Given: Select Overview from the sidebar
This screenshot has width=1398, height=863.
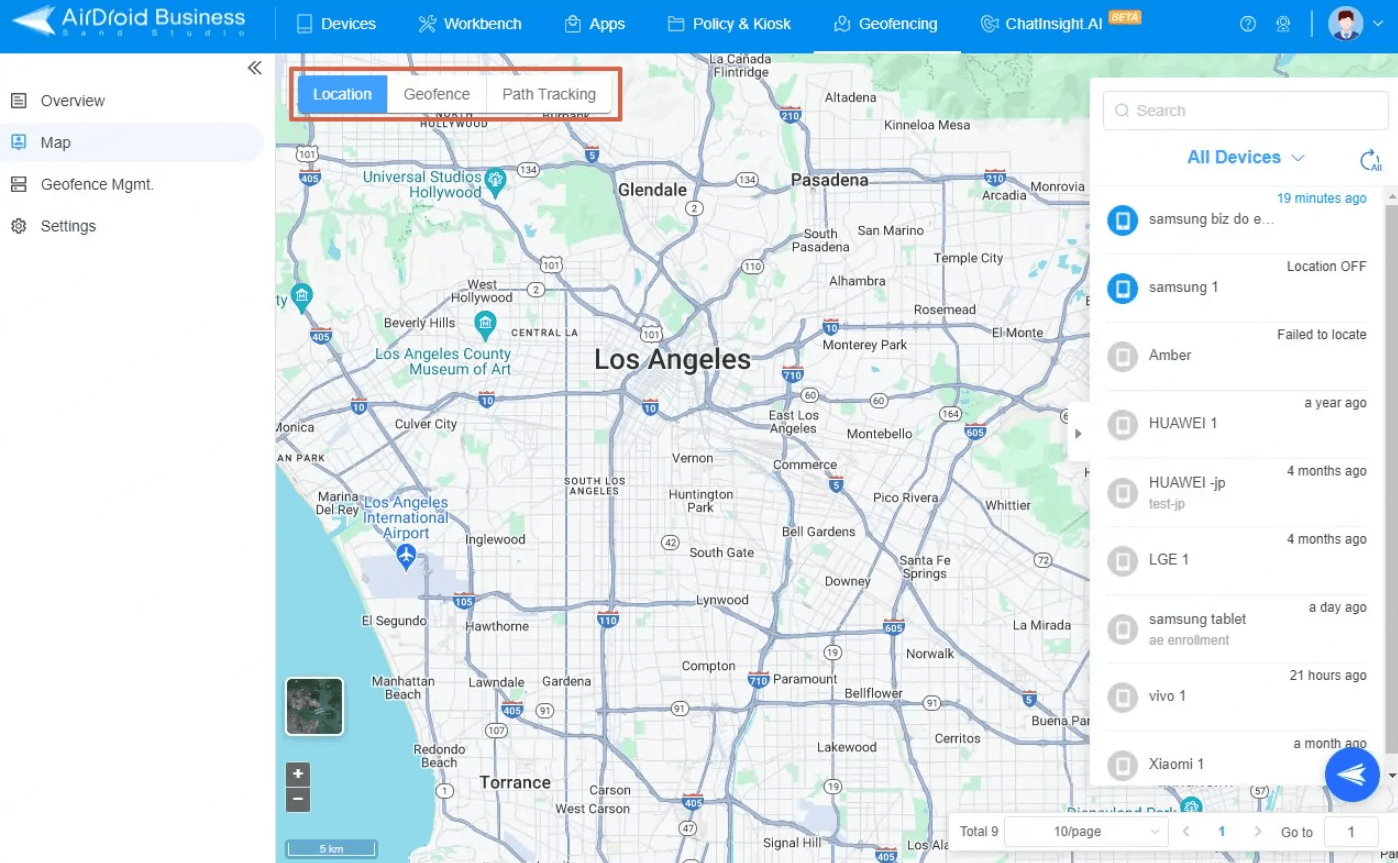Looking at the screenshot, I should (x=72, y=100).
